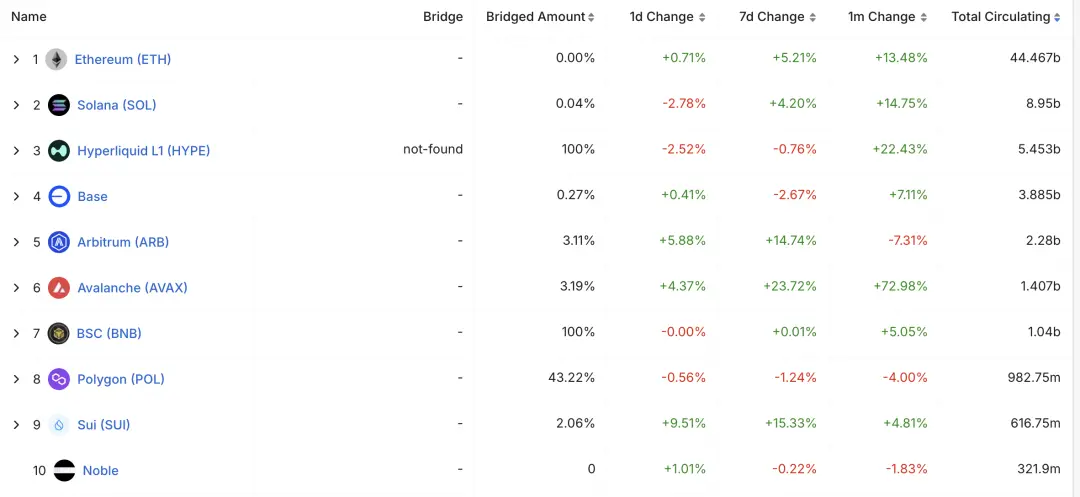This screenshot has height=497, width=1080.
Task: Sort by Total Circulating column
Action: 1006,17
